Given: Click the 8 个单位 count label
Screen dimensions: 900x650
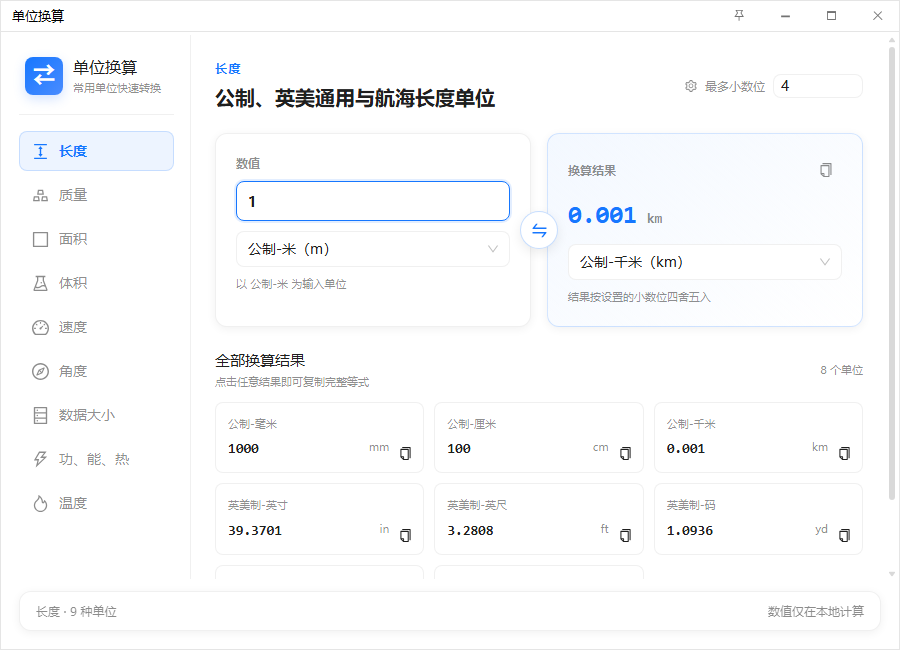Looking at the screenshot, I should click(841, 370).
